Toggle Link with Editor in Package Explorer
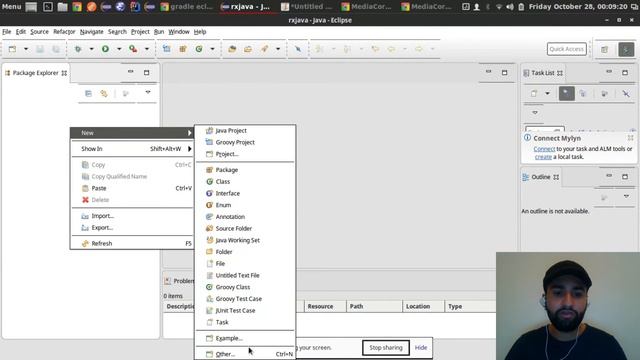The height and width of the screenshot is (360, 640). point(104,93)
